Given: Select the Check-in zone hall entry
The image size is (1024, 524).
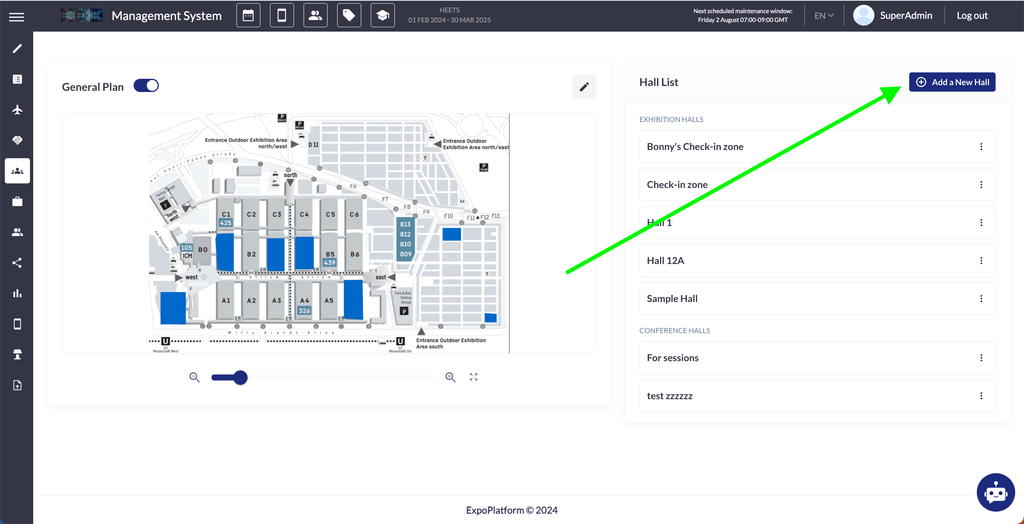Looking at the screenshot, I should pyautogui.click(x=677, y=185).
